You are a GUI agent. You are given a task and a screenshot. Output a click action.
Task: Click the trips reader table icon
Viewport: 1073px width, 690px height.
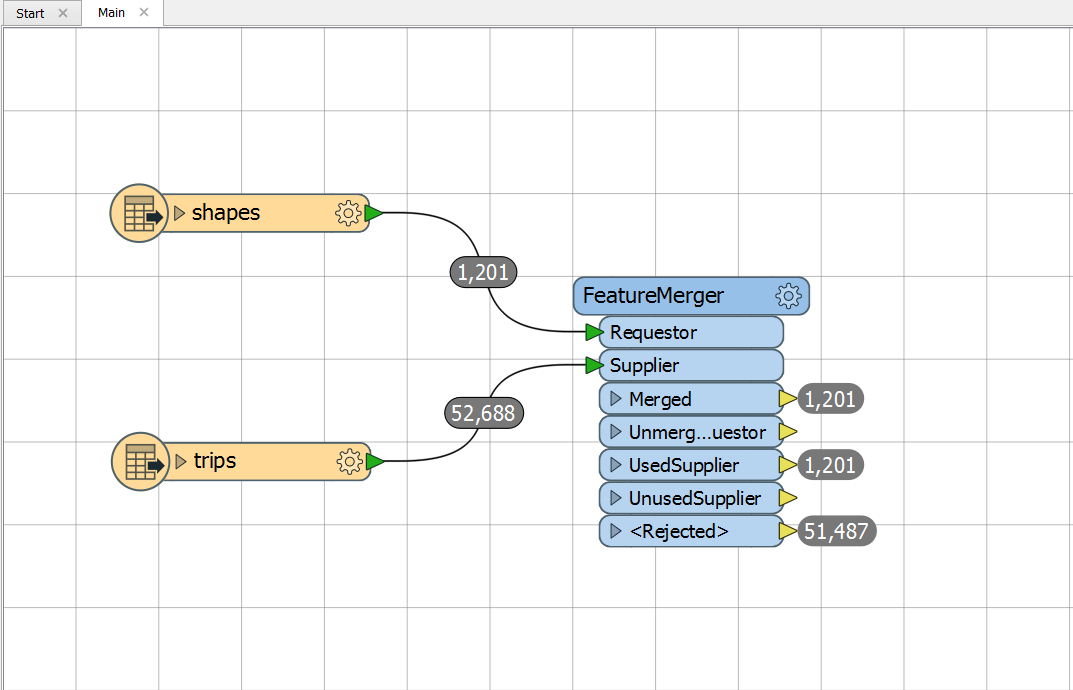pyautogui.click(x=141, y=461)
